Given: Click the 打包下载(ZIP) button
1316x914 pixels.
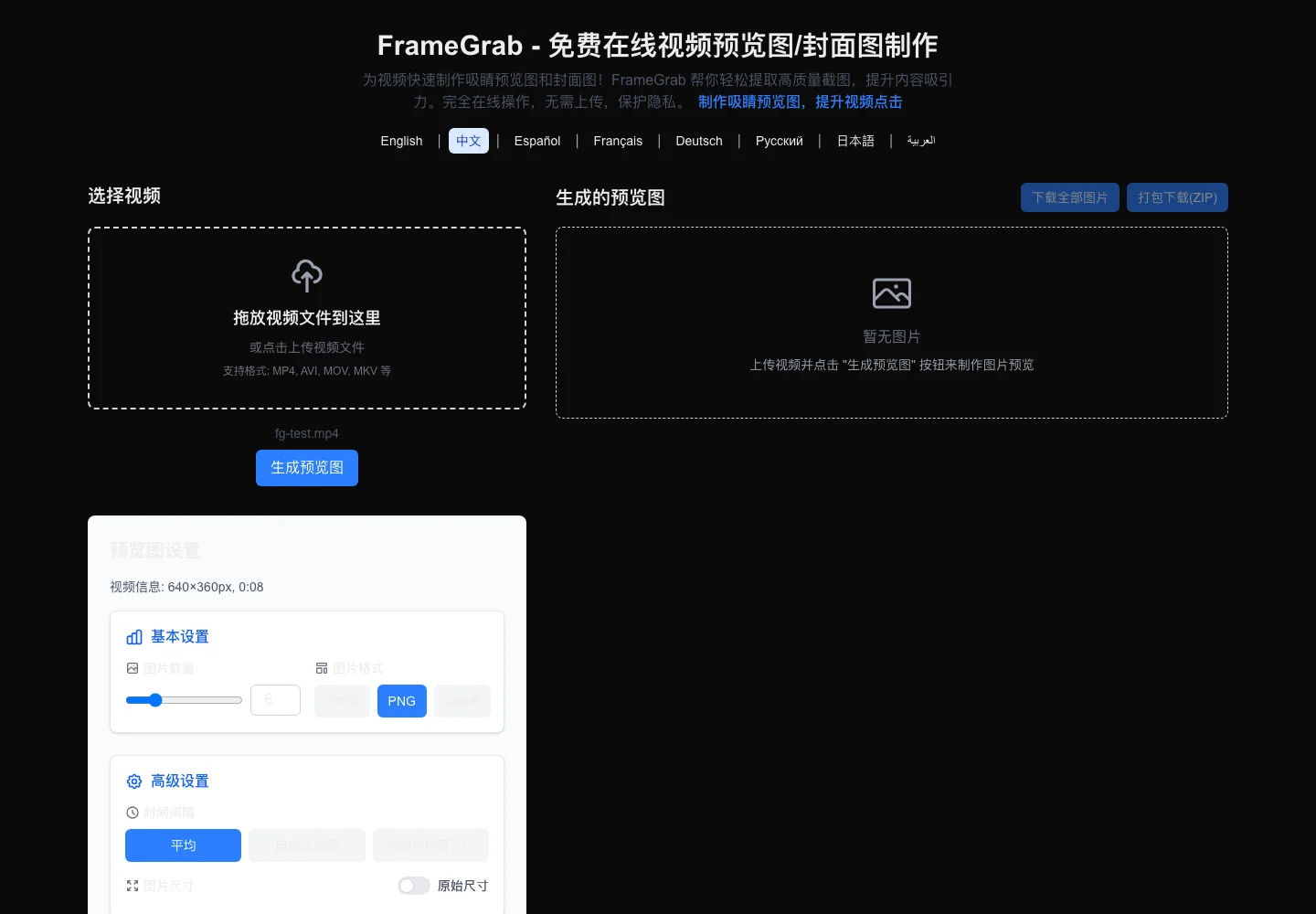Looking at the screenshot, I should [x=1177, y=197].
